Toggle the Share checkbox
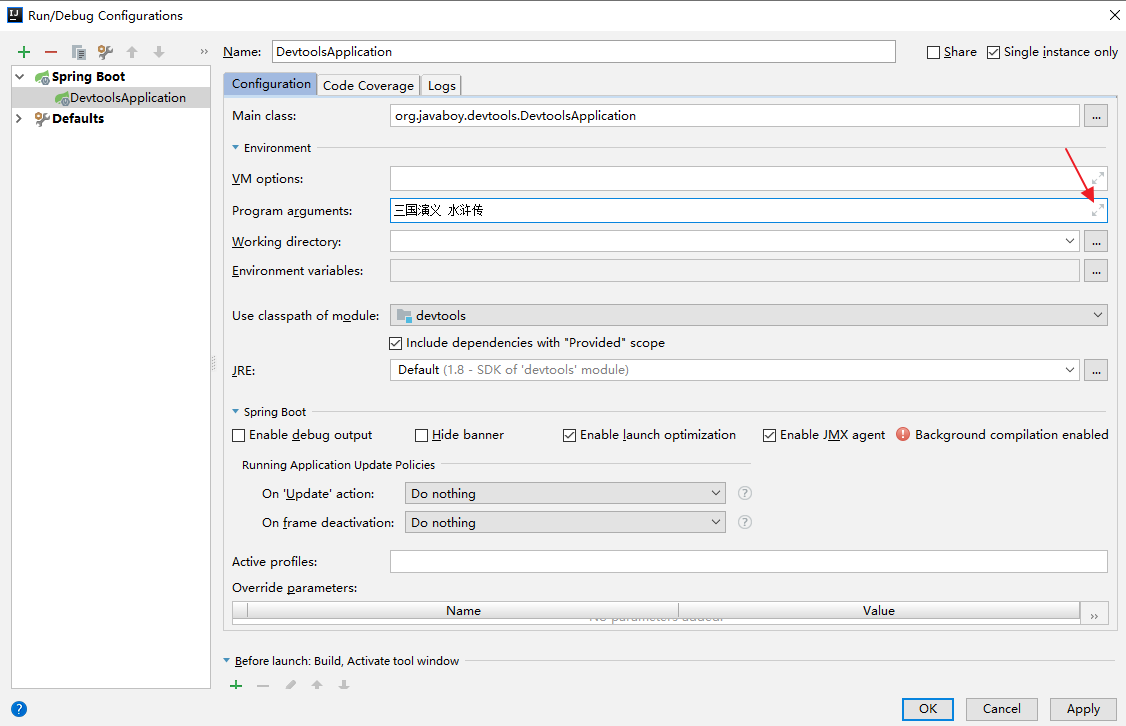 (934, 52)
